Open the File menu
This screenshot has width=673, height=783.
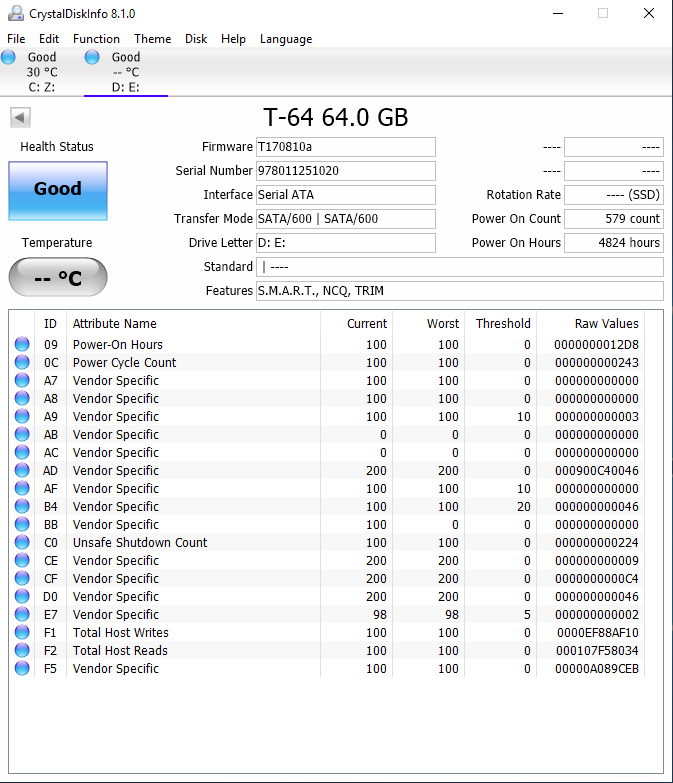click(16, 39)
